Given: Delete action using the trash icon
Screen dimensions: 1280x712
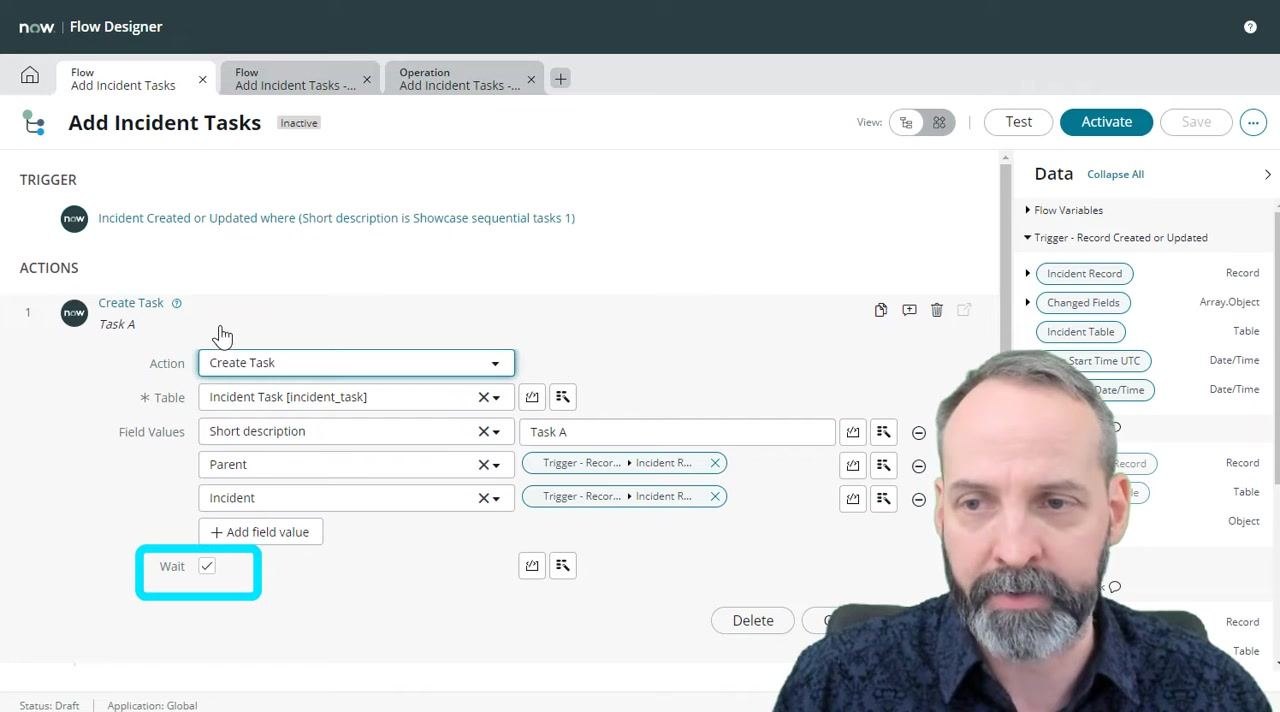Looking at the screenshot, I should pyautogui.click(x=937, y=310).
